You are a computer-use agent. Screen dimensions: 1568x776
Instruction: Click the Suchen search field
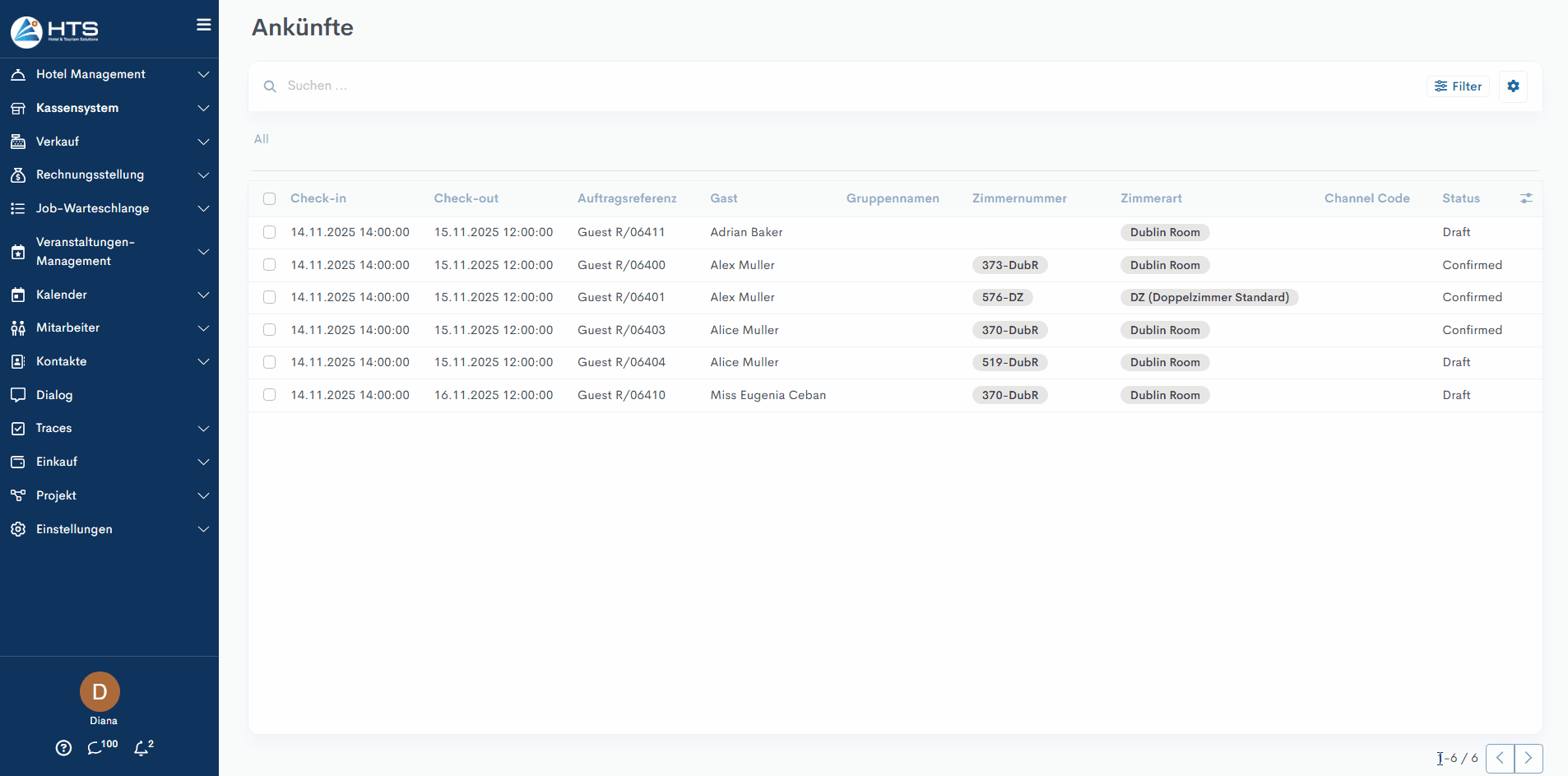[576, 86]
